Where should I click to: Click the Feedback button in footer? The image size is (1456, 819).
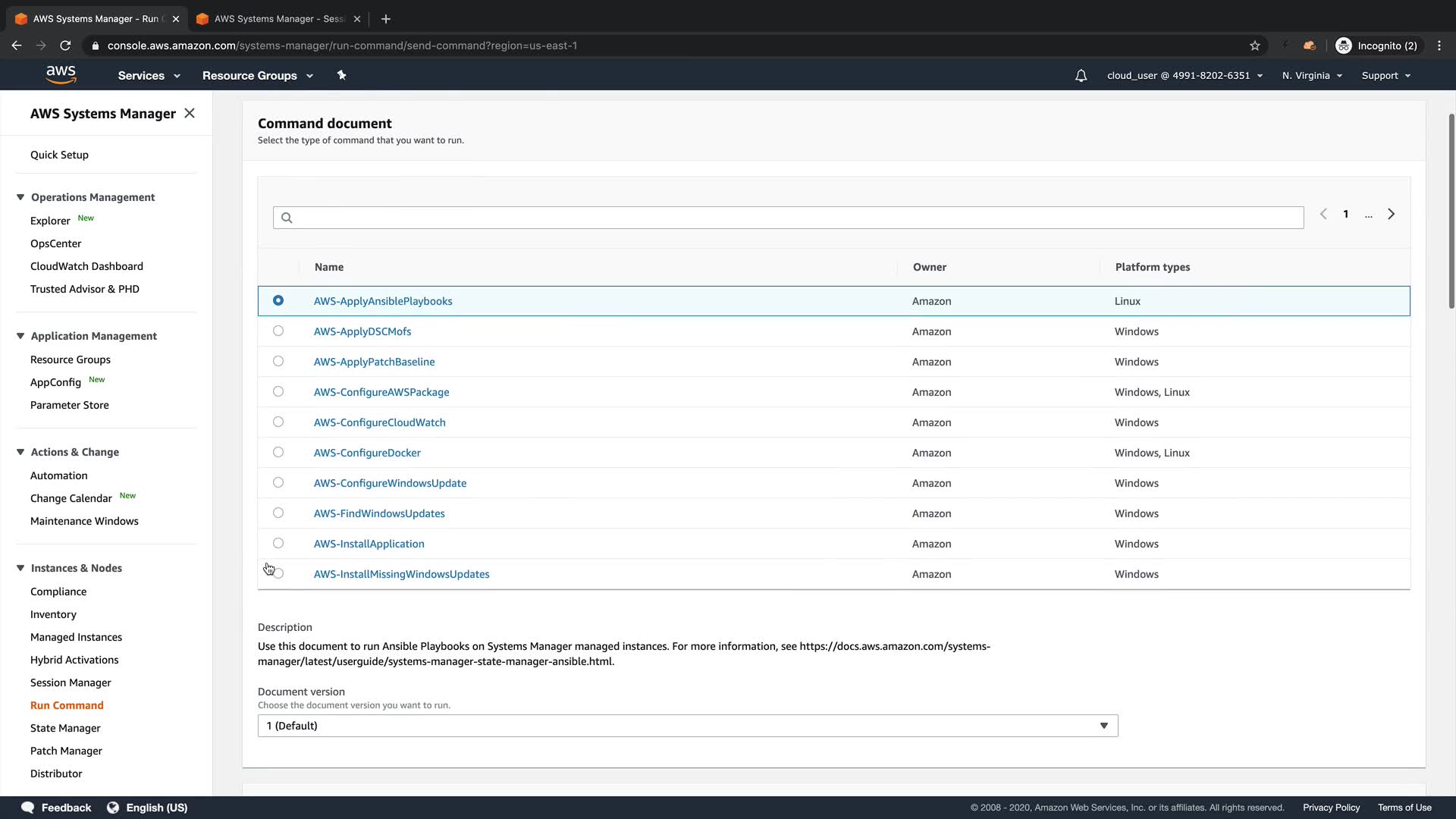coord(57,808)
